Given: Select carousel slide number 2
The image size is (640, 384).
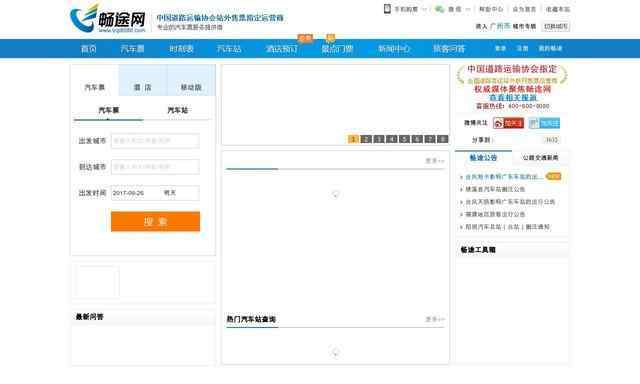Looking at the screenshot, I should click(366, 139).
